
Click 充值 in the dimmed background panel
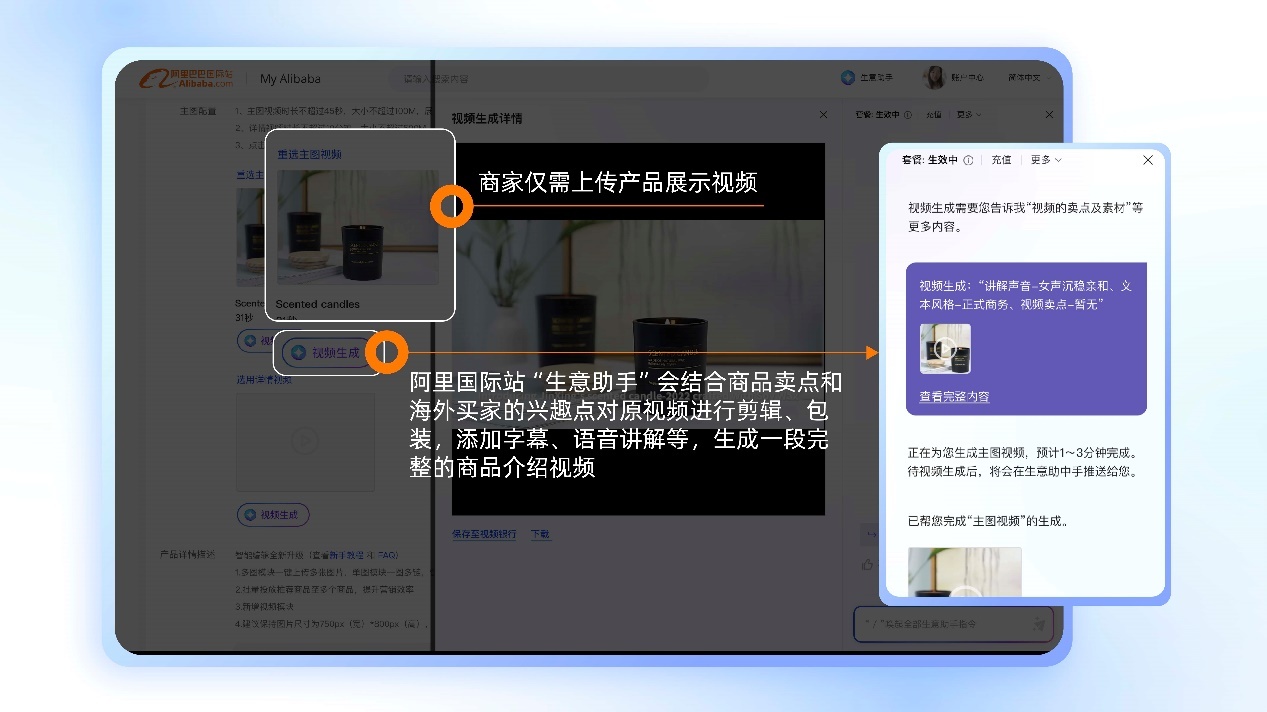[x=933, y=115]
